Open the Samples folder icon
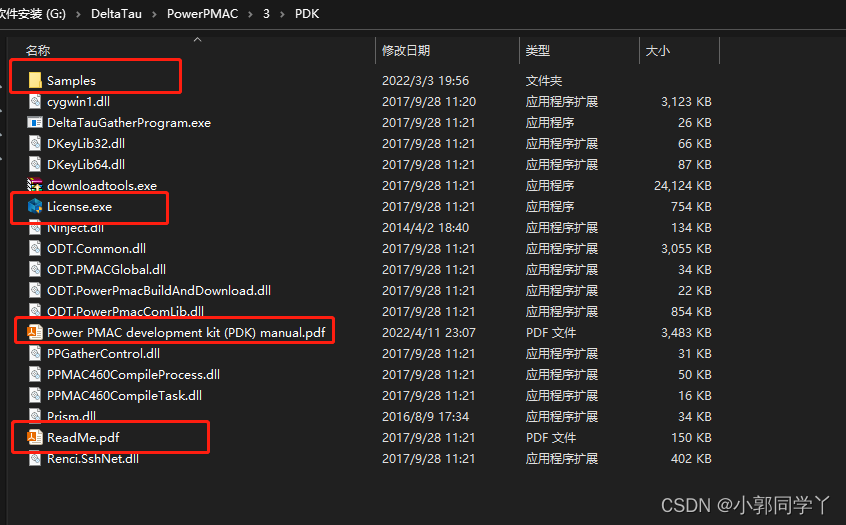 (35, 80)
